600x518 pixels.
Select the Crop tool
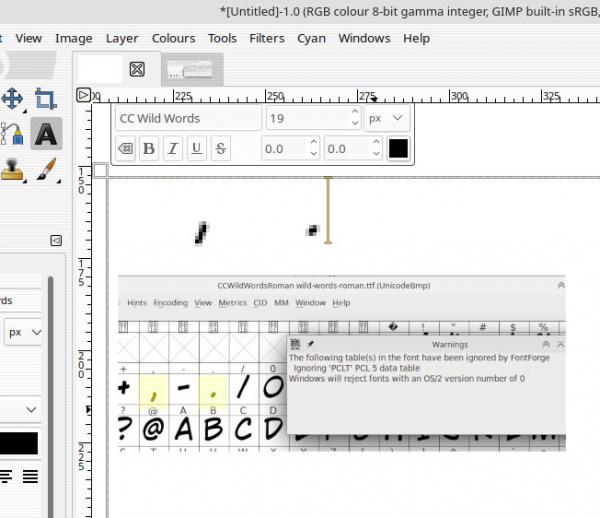[x=46, y=99]
